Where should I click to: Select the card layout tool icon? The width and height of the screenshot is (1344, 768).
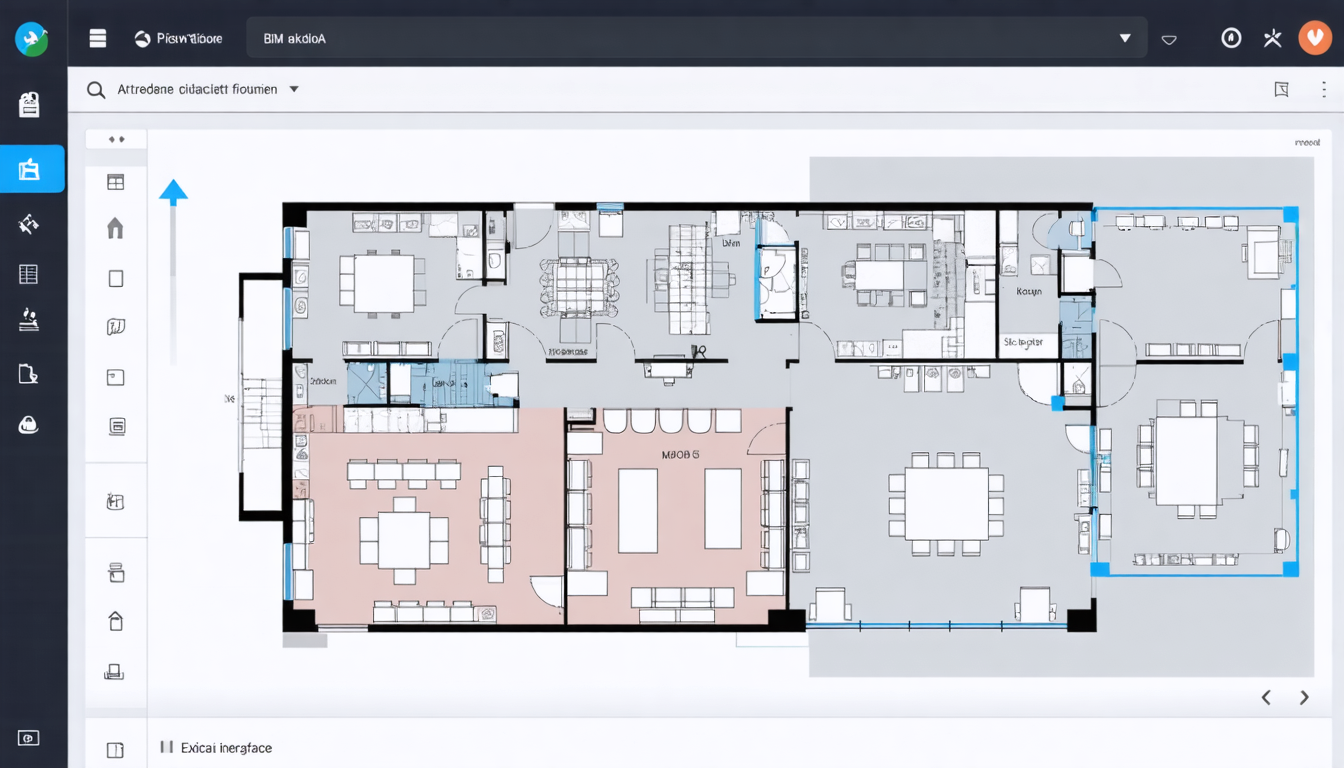point(116,426)
